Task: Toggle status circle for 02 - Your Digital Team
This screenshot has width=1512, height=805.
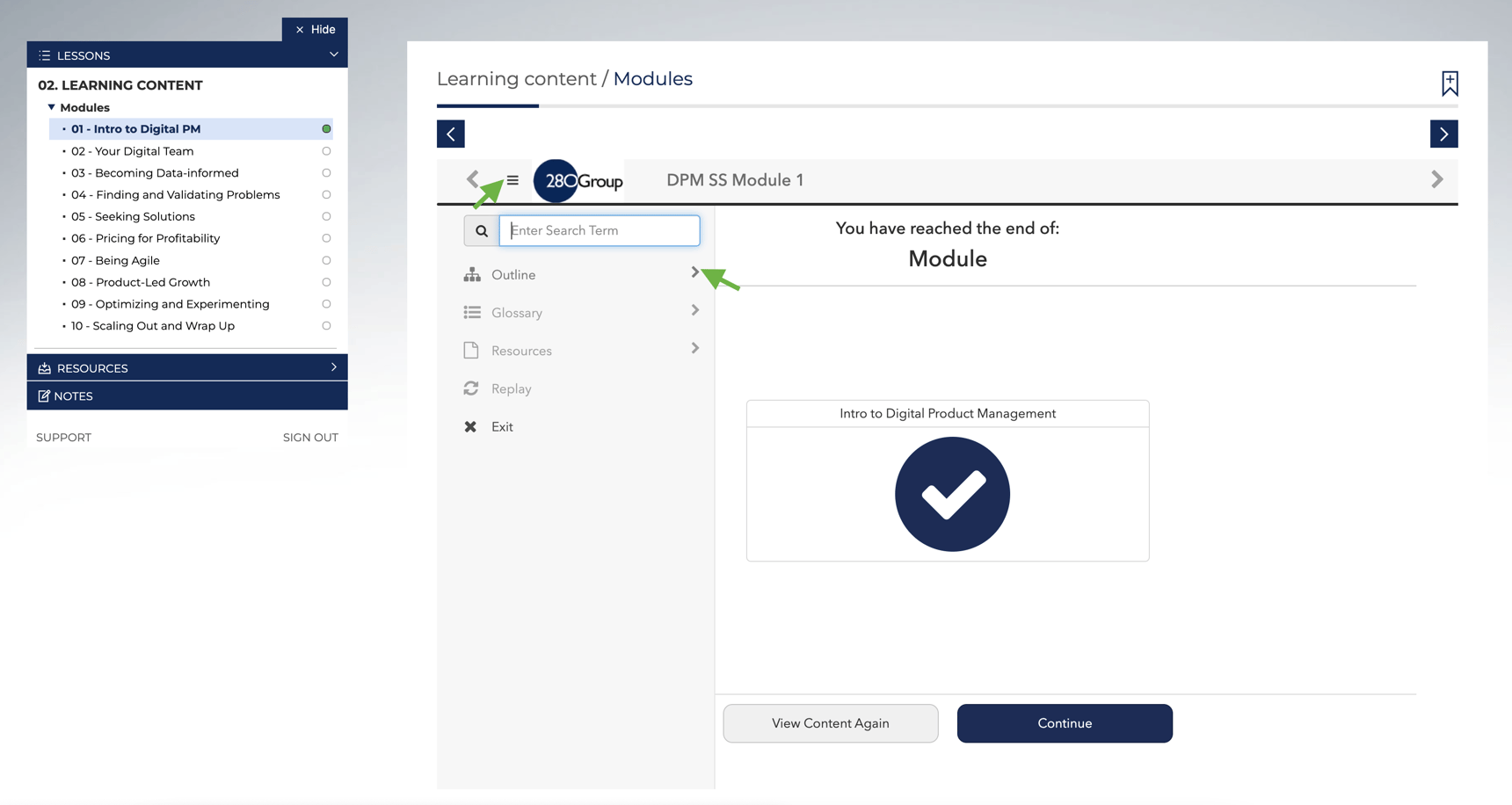Action: click(326, 151)
